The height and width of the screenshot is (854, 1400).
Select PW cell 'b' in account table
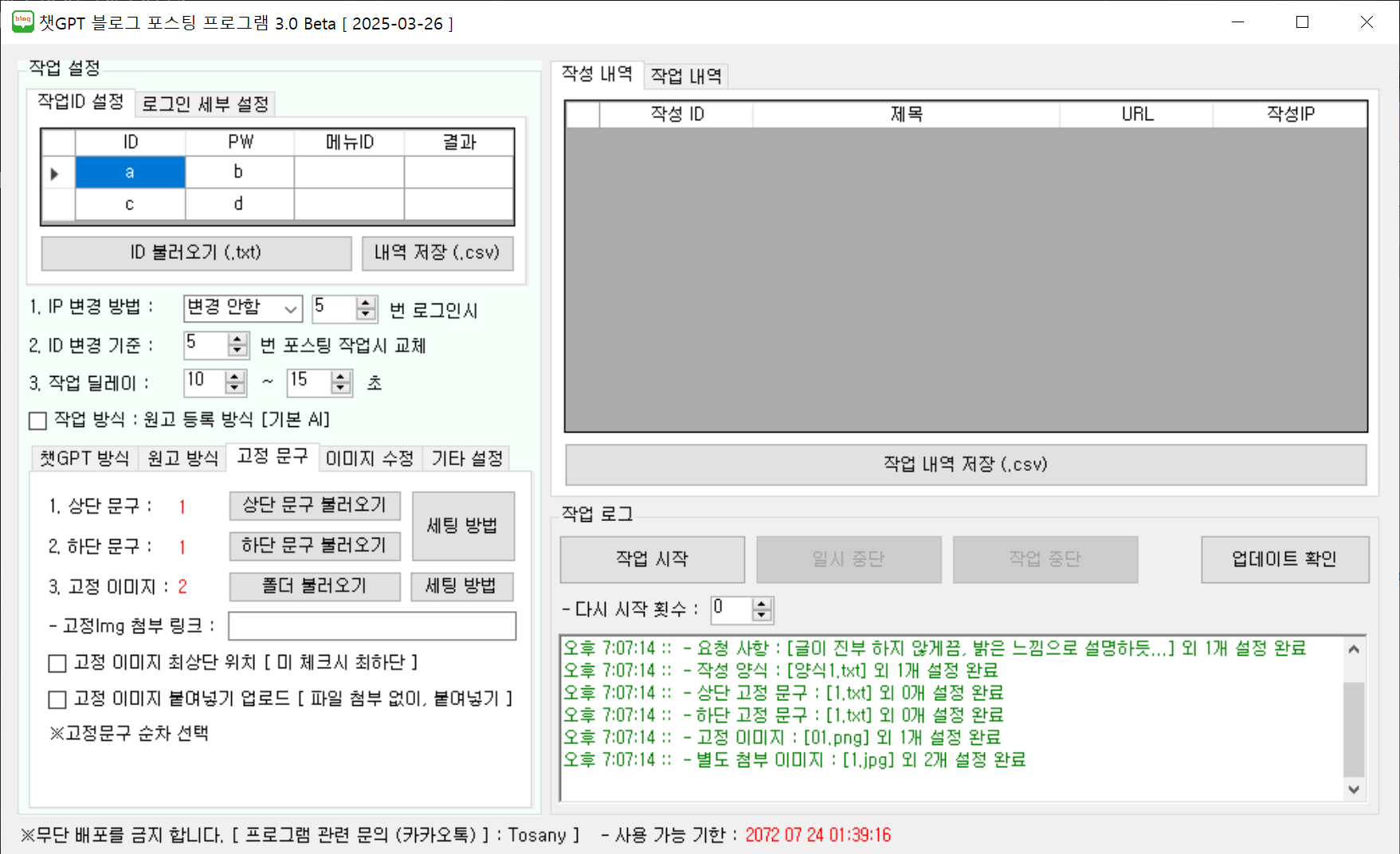[x=239, y=172]
